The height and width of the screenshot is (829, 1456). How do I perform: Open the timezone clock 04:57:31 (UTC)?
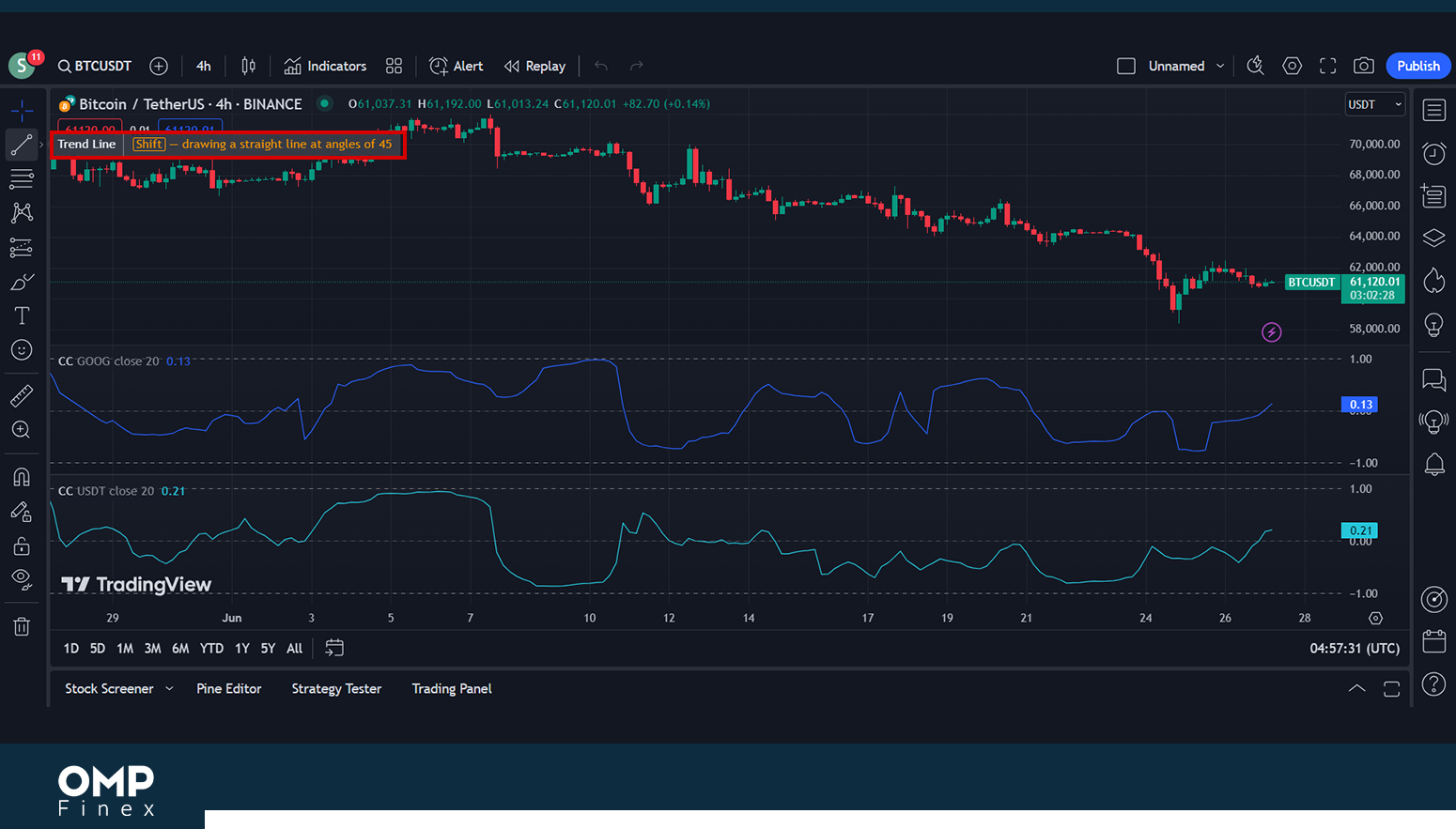click(x=1355, y=648)
